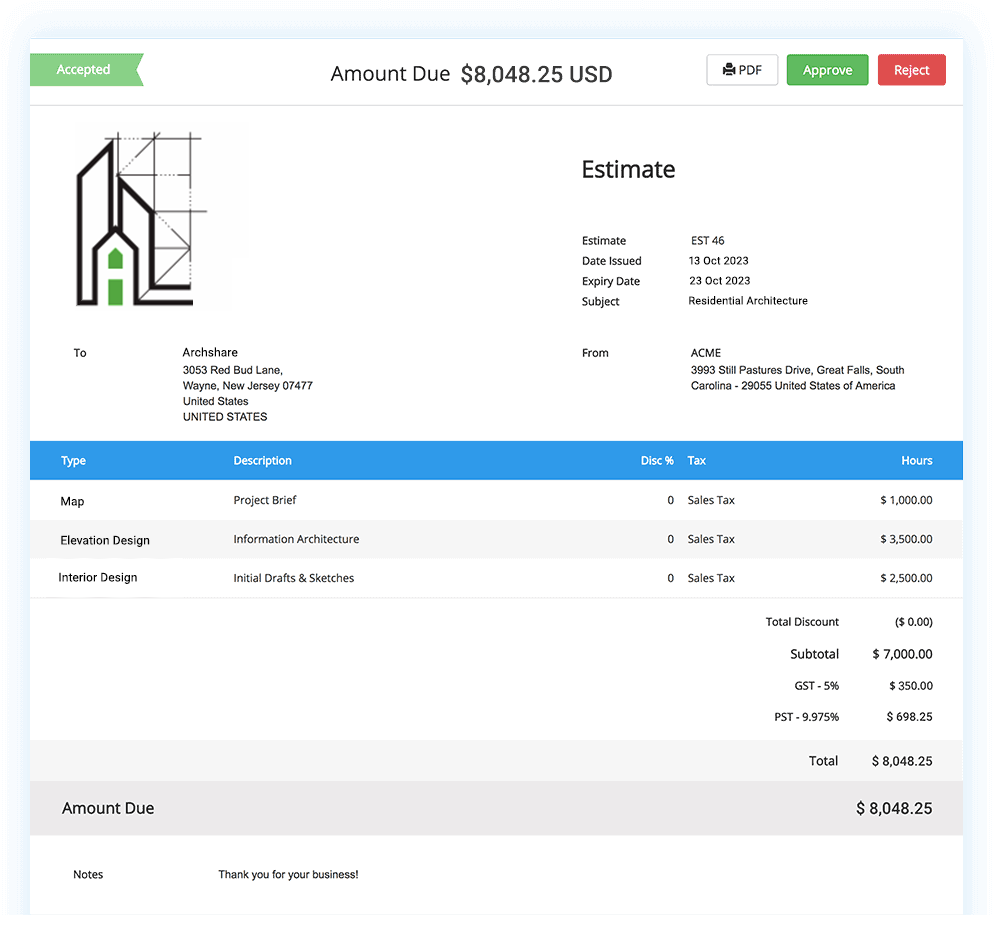The width and height of the screenshot is (994, 952).
Task: Click the estimate number EST 46
Action: [708, 241]
